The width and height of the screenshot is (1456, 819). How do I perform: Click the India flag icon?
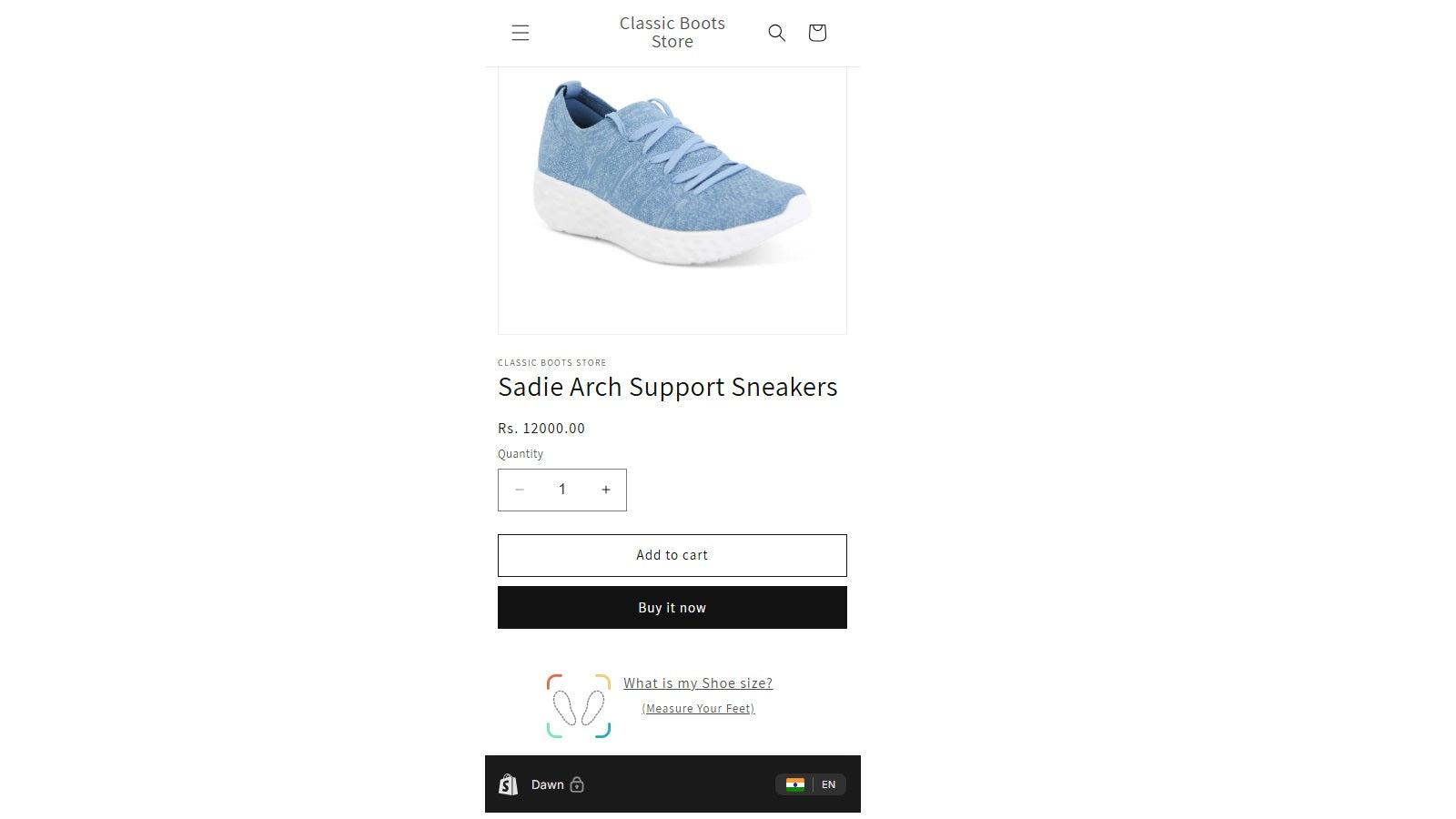point(795,784)
